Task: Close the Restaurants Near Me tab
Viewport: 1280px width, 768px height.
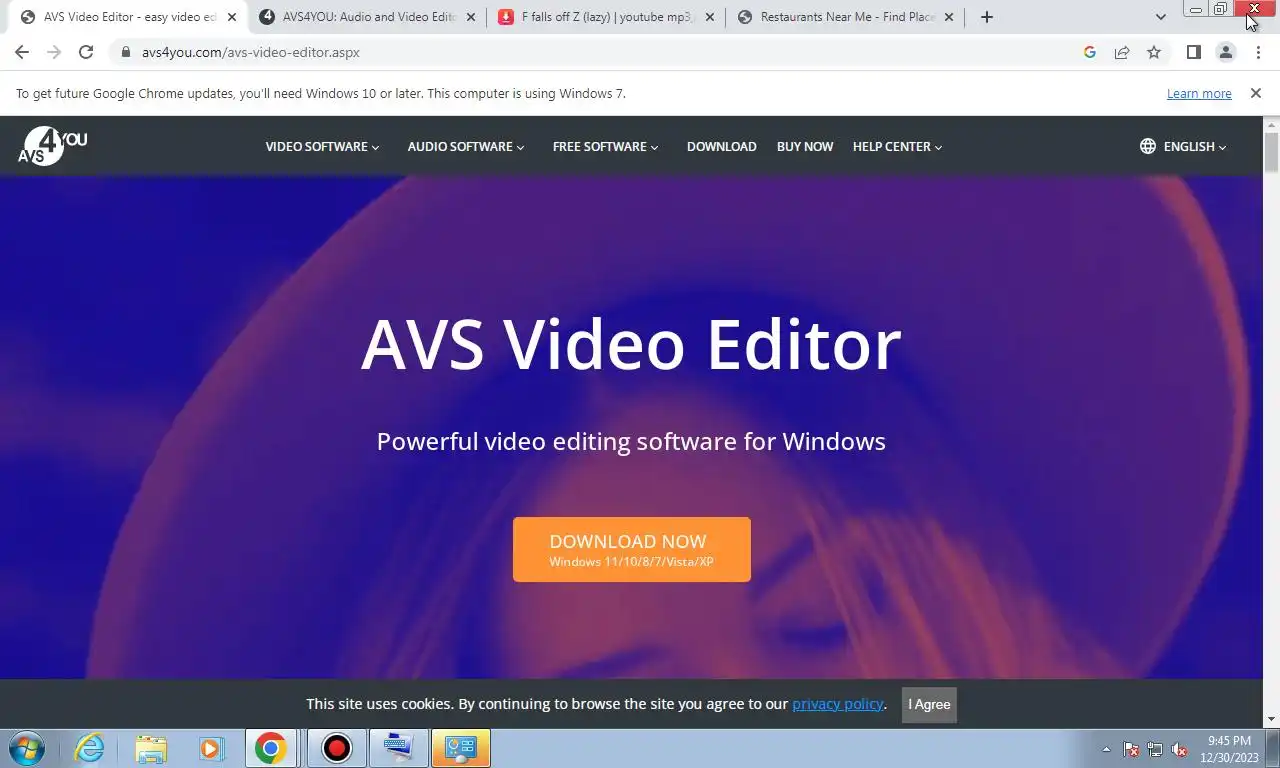Action: click(949, 17)
